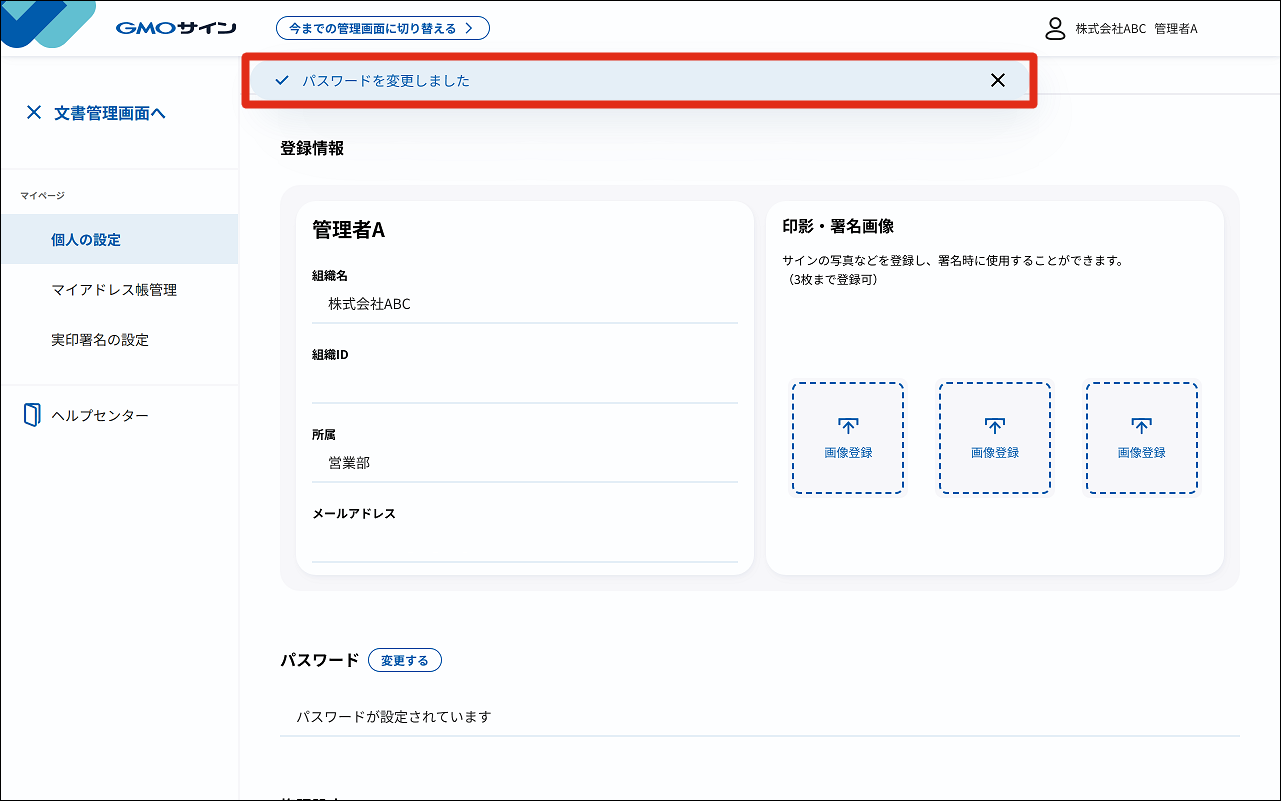Click the 所属 field showing 営業部
1281x801 pixels.
(524, 463)
